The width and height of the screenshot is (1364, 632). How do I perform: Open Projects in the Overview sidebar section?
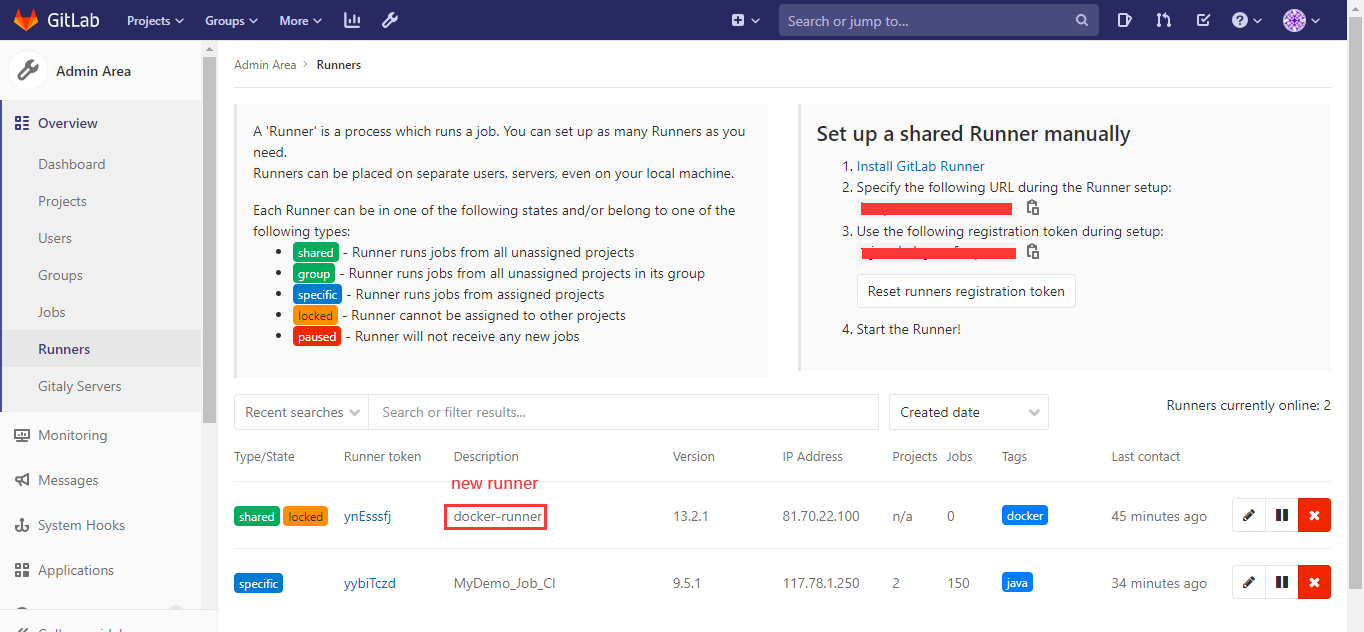pyautogui.click(x=62, y=201)
